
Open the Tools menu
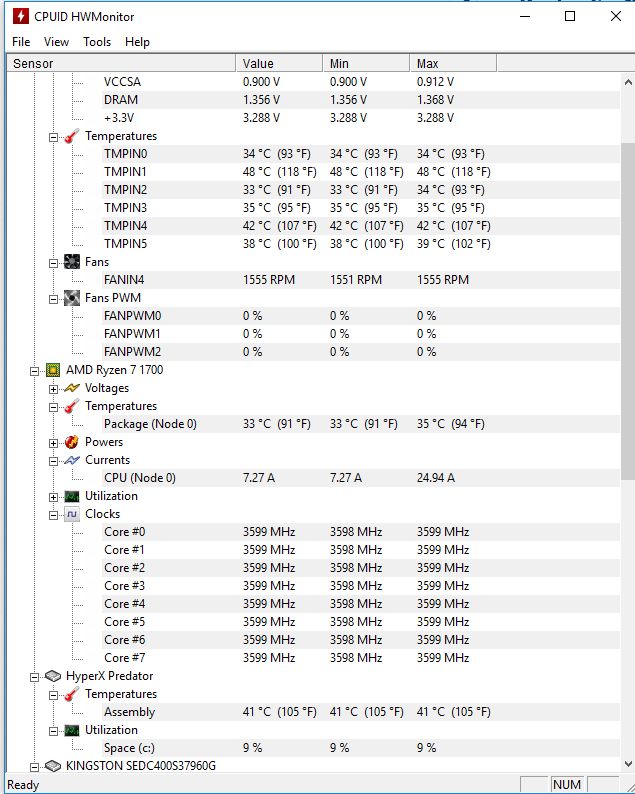pos(97,42)
